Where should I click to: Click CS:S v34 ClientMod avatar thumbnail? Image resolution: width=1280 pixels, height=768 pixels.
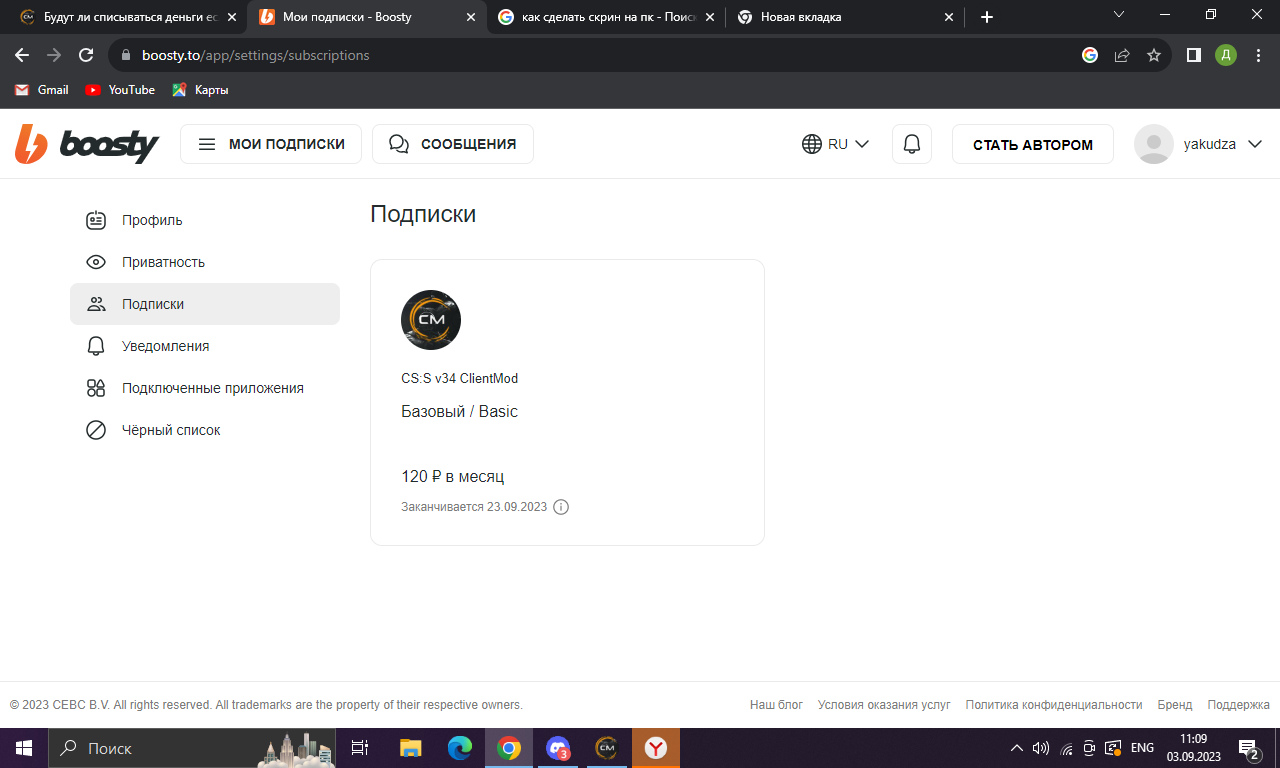point(431,320)
